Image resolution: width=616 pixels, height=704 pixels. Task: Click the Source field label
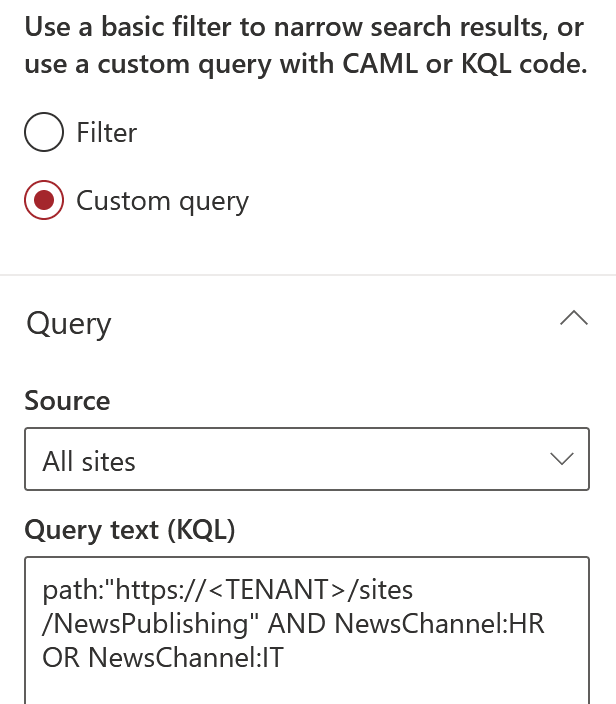point(67,400)
